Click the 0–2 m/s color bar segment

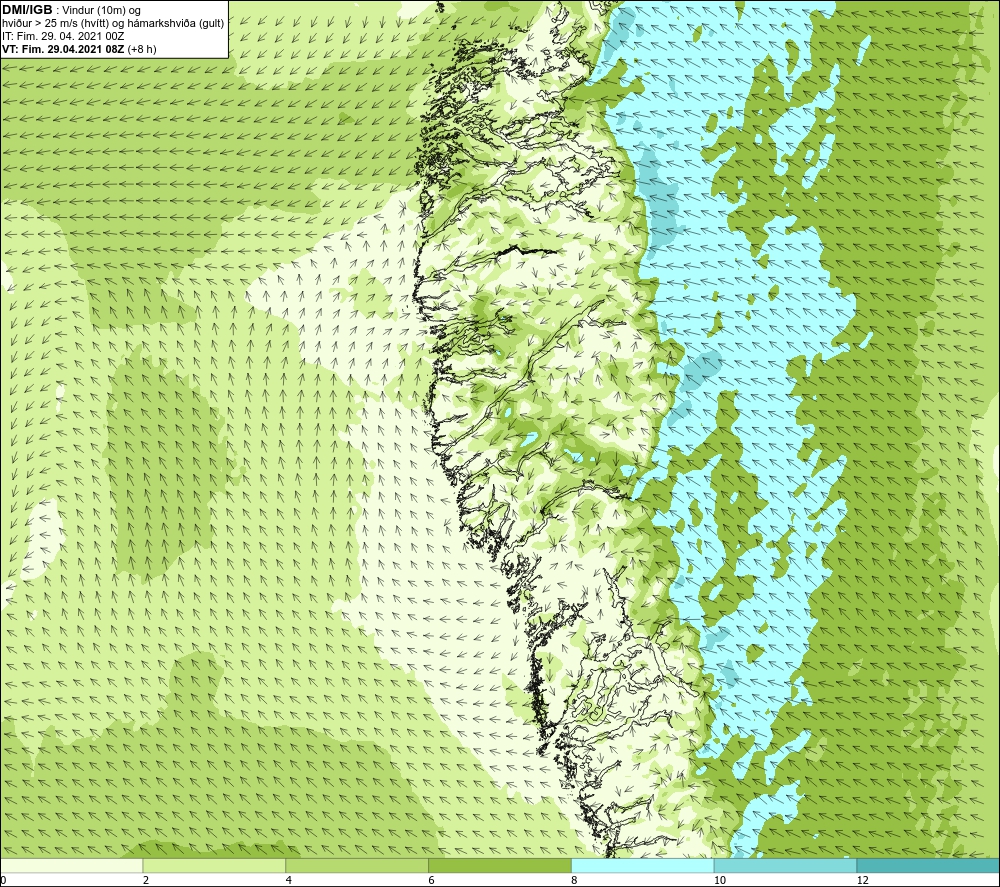[x=71, y=865]
